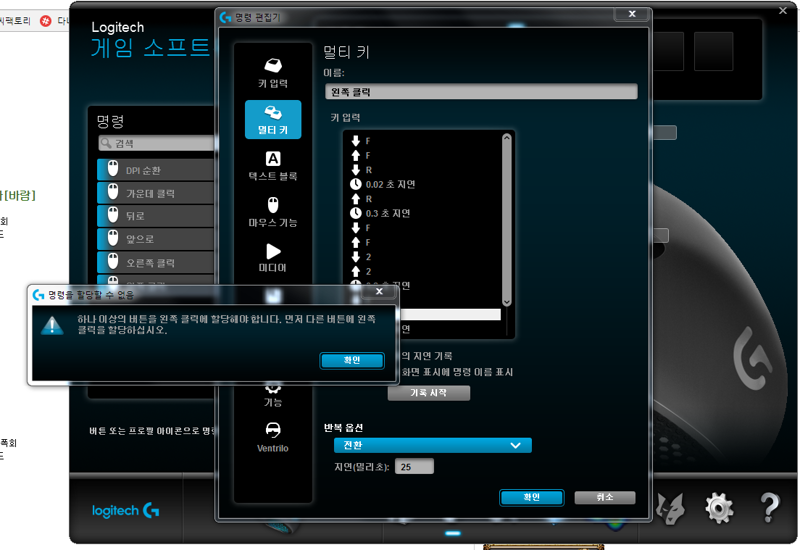This screenshot has width=800, height=550.
Task: Click 확인 in the warning dialog
Action: tap(352, 360)
